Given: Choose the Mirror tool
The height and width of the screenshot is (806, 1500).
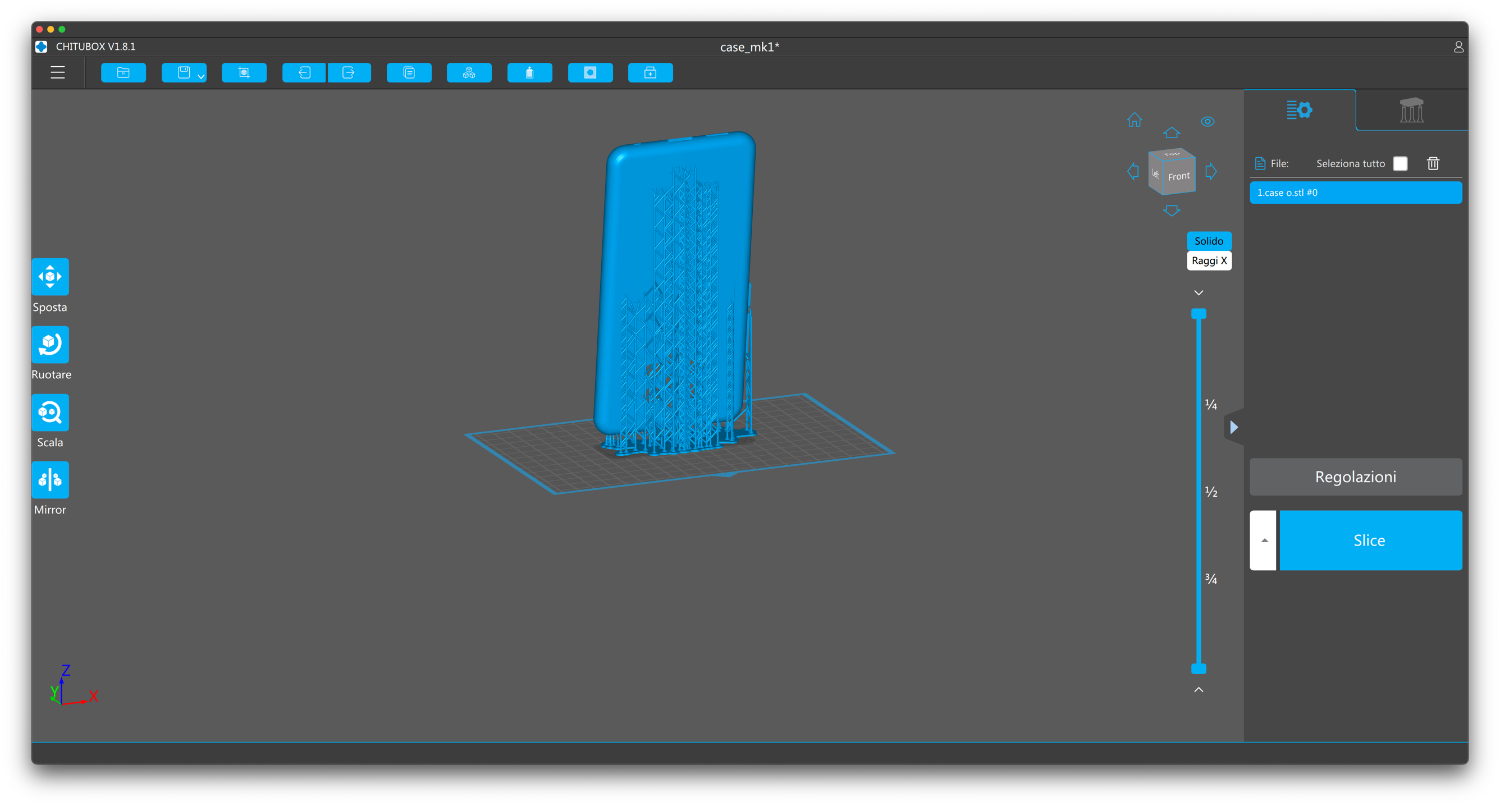Looking at the screenshot, I should [50, 480].
